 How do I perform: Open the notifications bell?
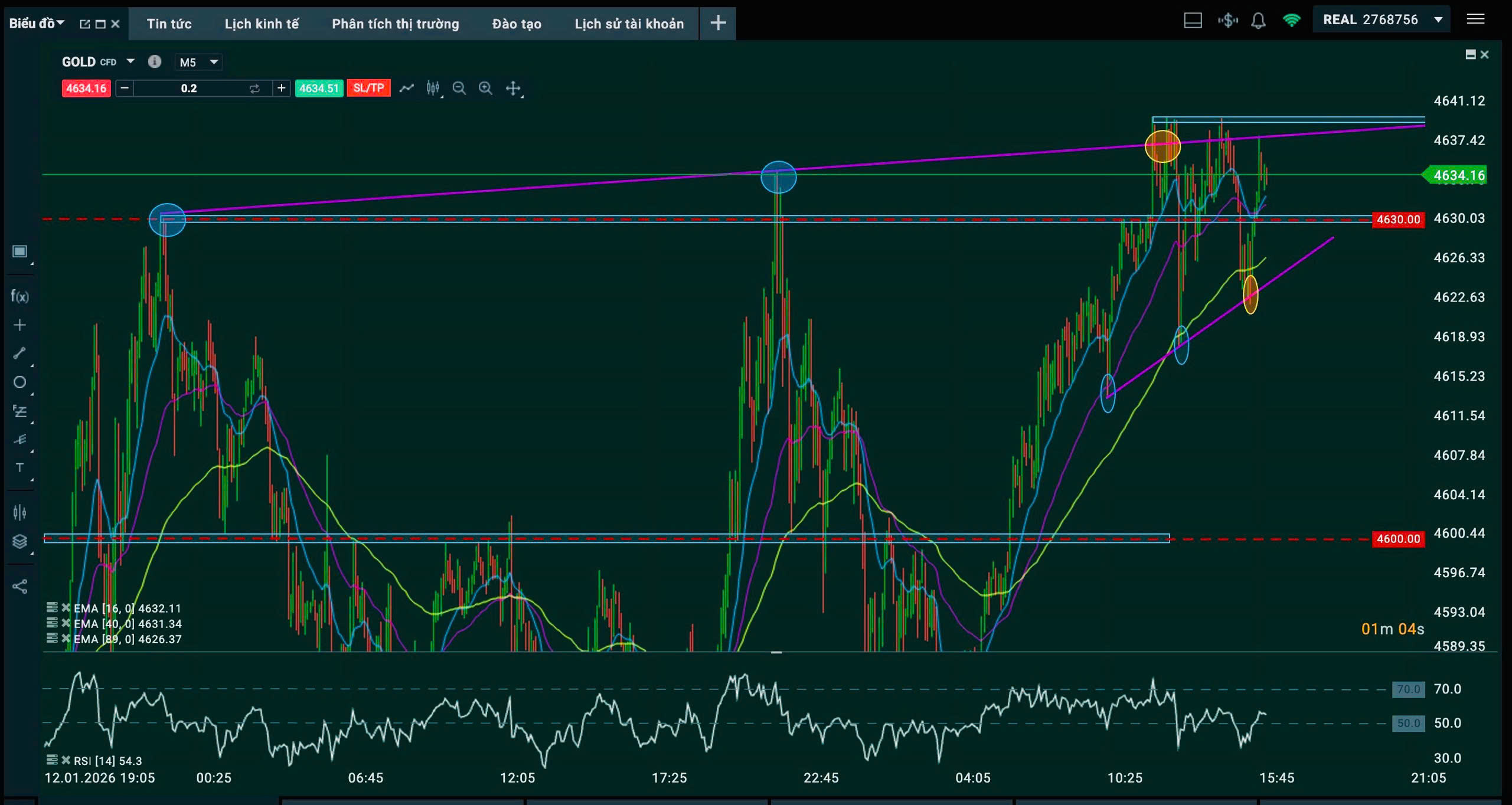coord(1258,21)
